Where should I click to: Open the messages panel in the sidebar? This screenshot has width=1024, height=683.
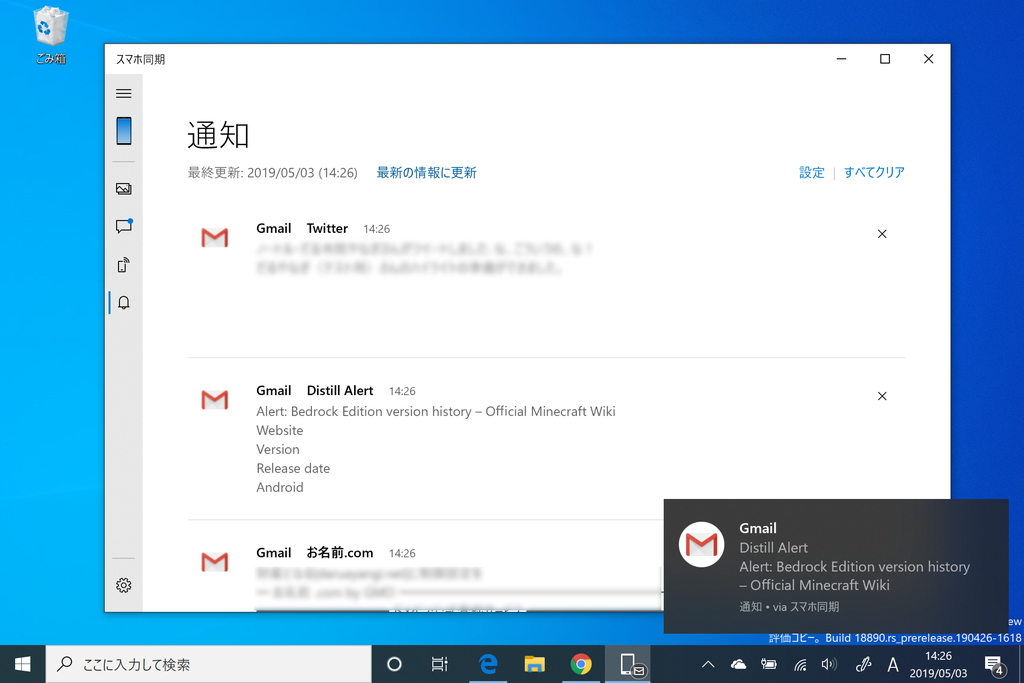(123, 226)
